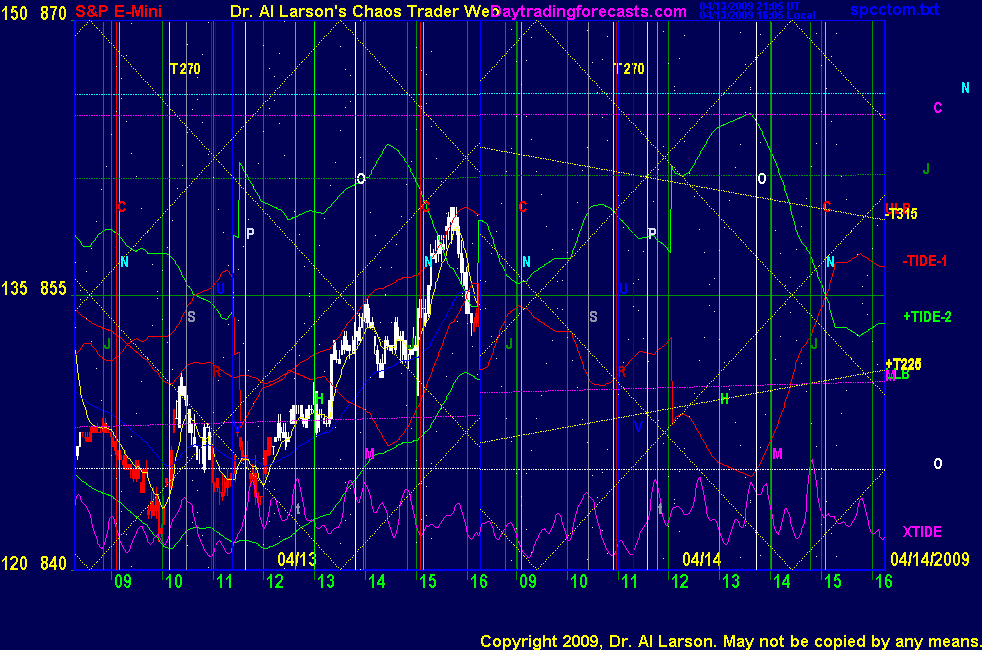Click the 09 hour tick of the 04/13 session
Image resolution: width=982 pixels, height=650 pixels.
click(123, 582)
